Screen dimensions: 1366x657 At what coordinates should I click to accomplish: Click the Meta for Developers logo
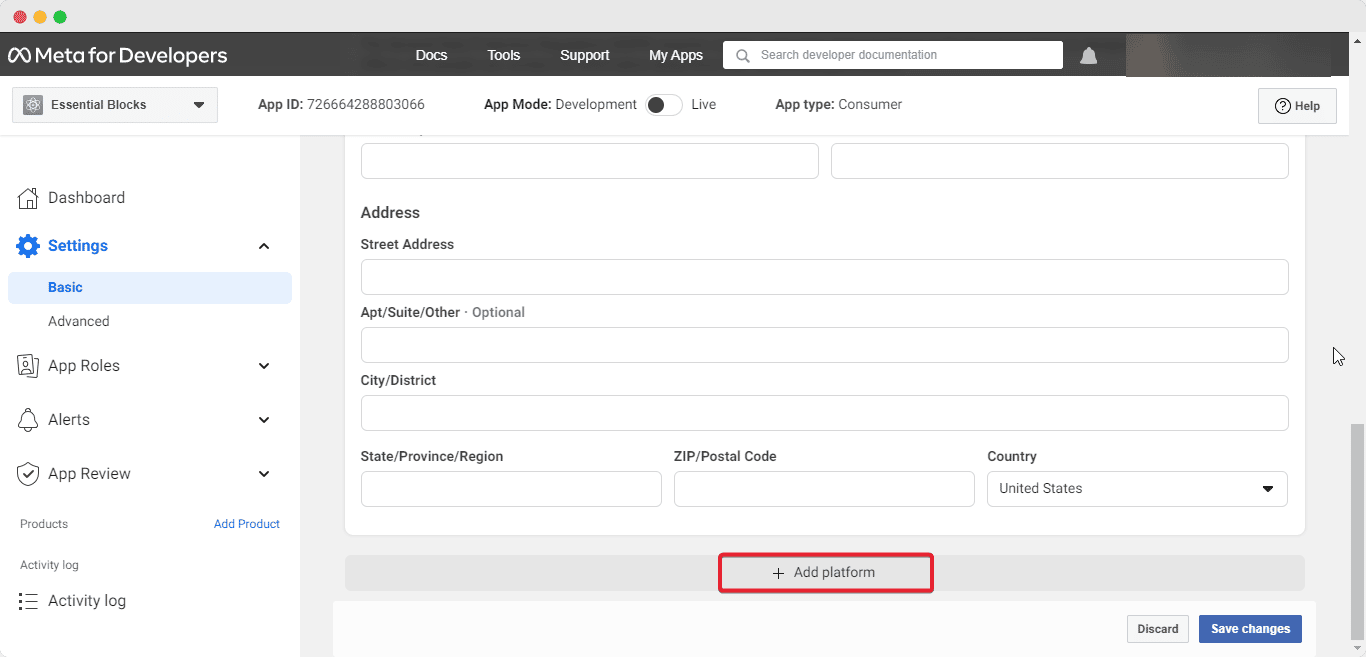[x=118, y=55]
